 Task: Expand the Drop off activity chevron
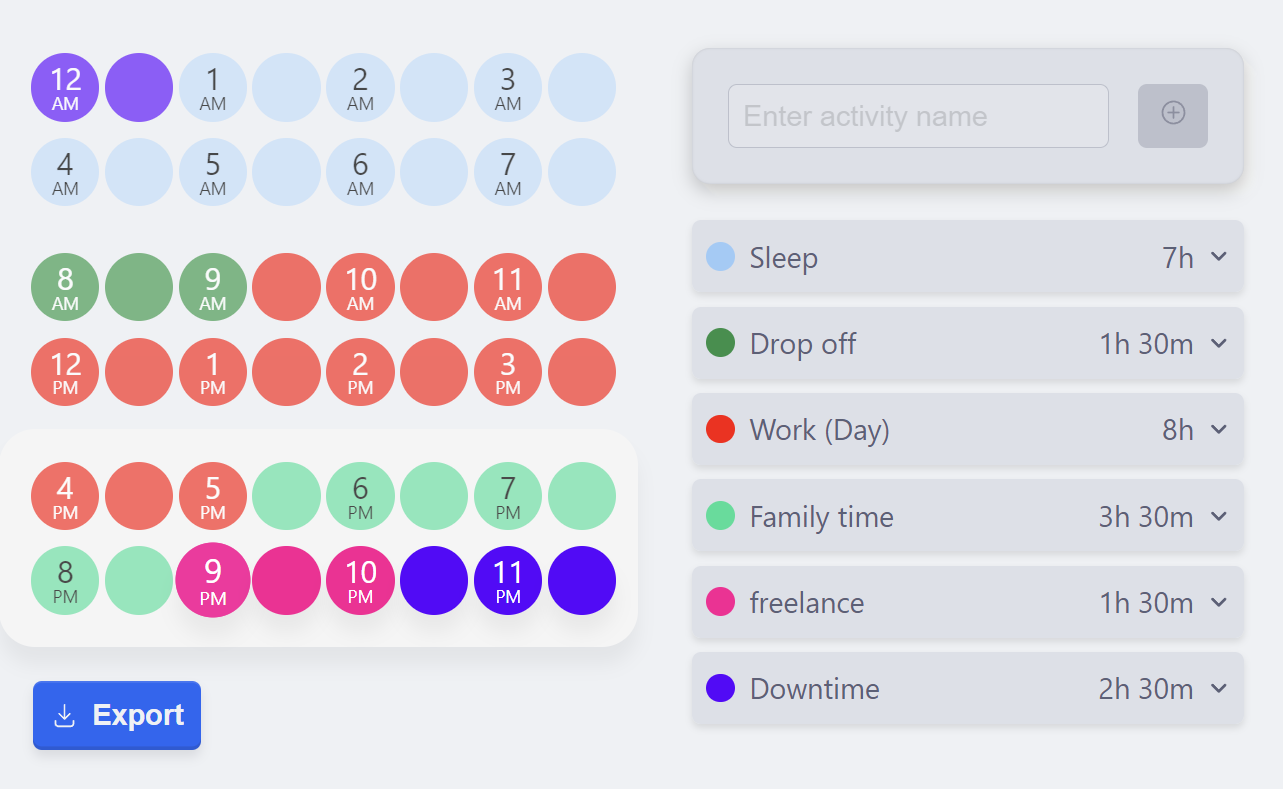tap(1218, 343)
